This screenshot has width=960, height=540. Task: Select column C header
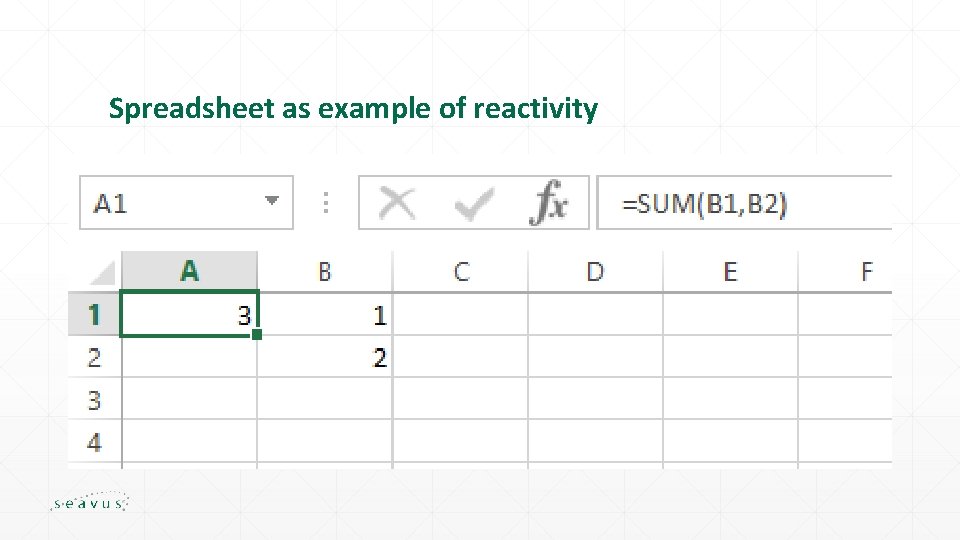tap(460, 271)
